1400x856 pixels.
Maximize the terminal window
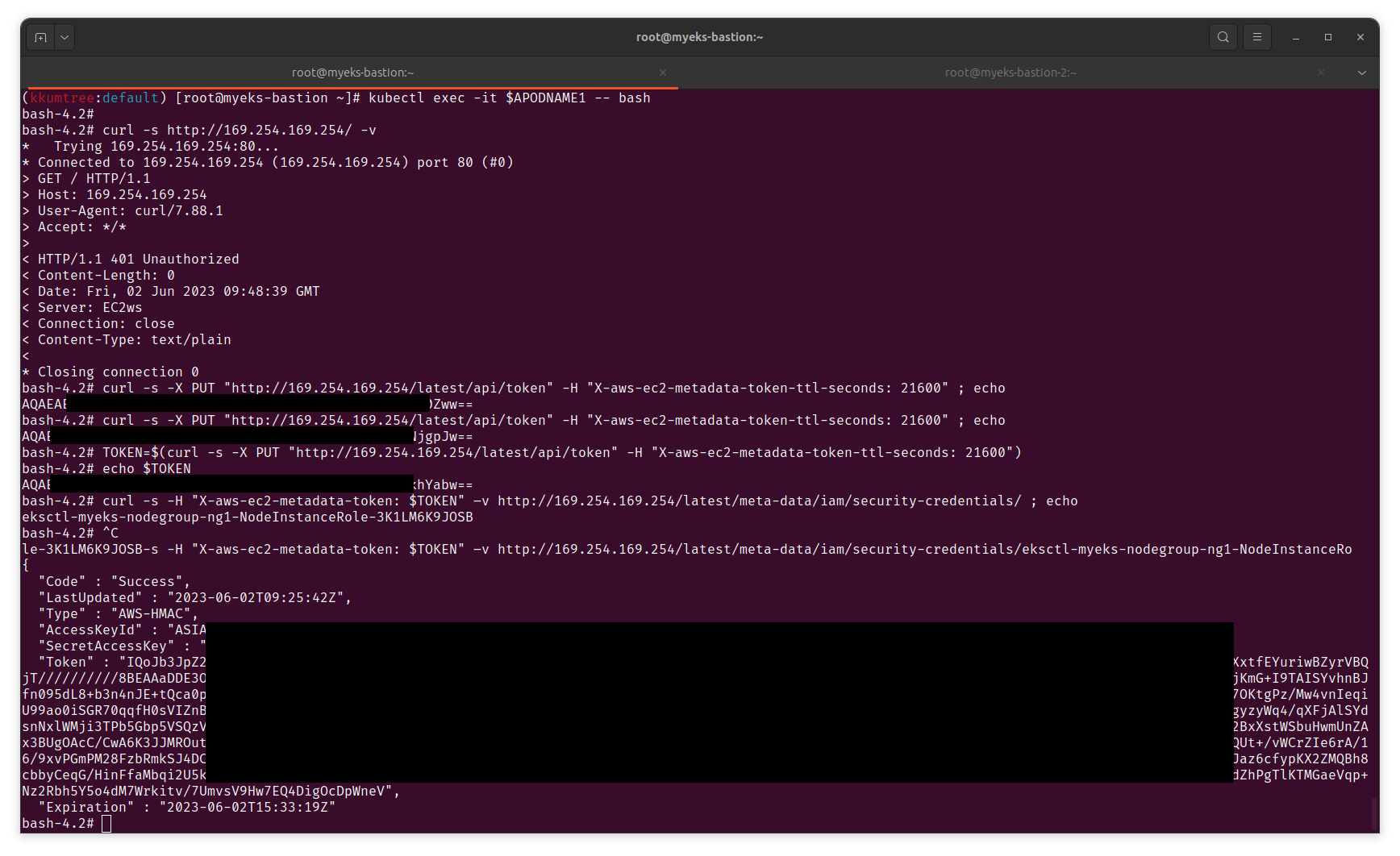click(x=1328, y=37)
